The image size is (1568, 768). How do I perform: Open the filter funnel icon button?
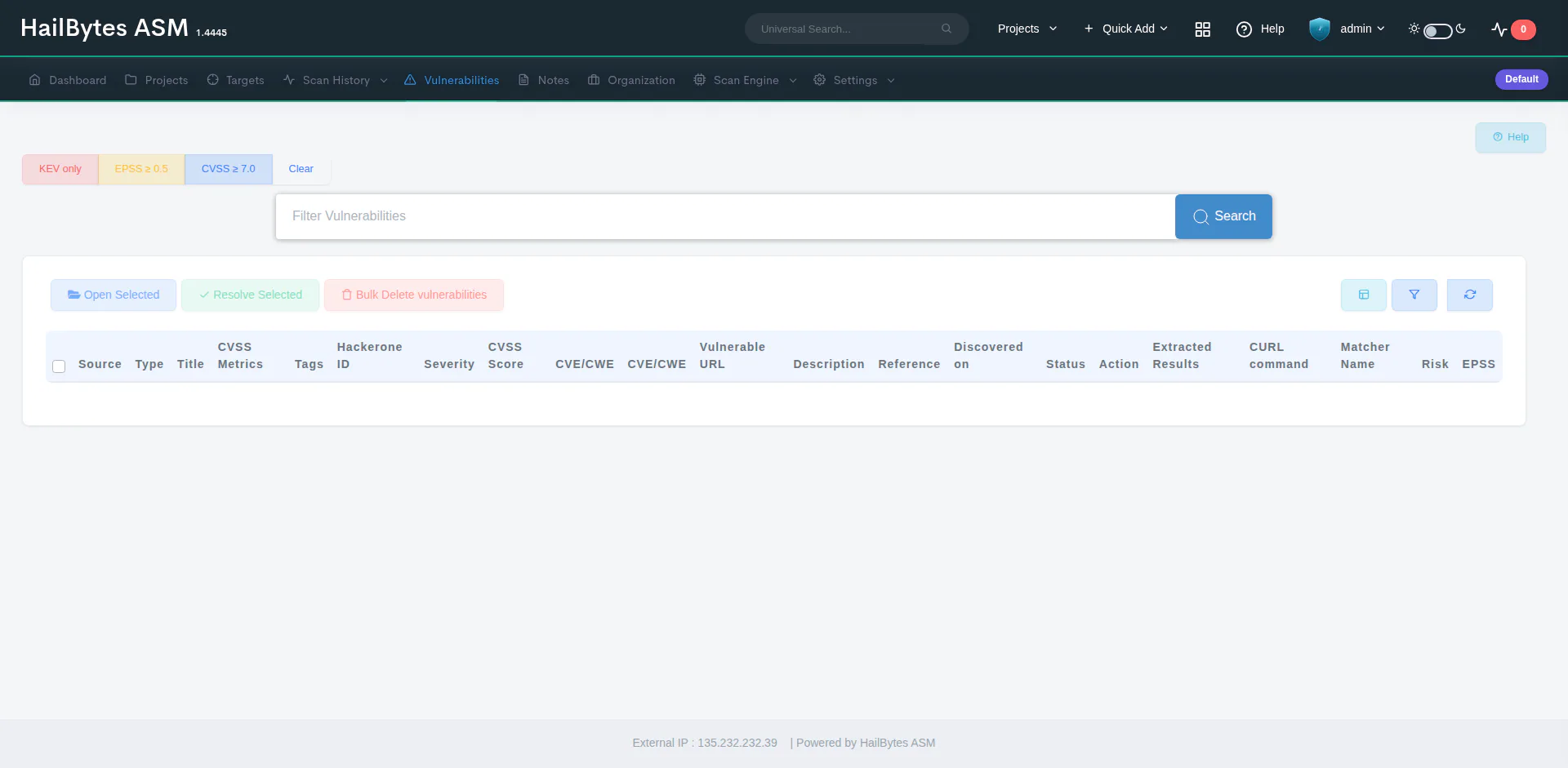[x=1414, y=295]
